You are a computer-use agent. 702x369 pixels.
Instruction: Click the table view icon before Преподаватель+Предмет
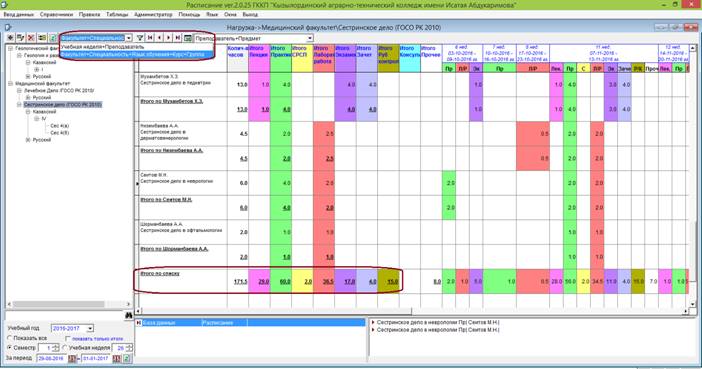[188, 38]
